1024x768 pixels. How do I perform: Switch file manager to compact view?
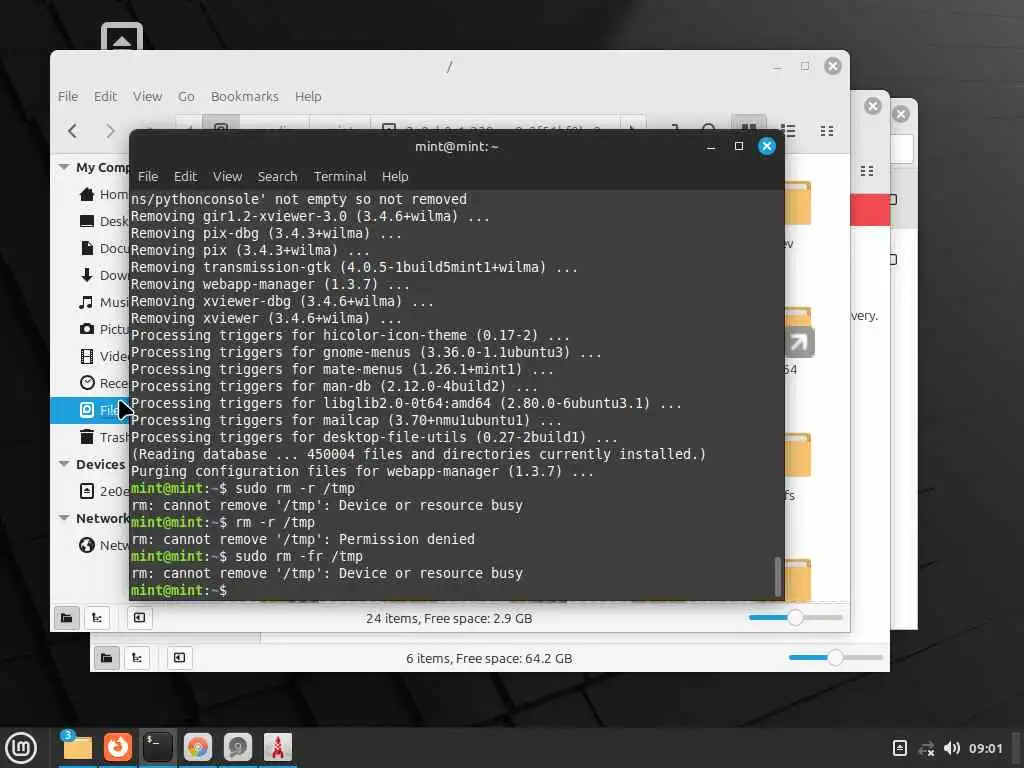827,131
